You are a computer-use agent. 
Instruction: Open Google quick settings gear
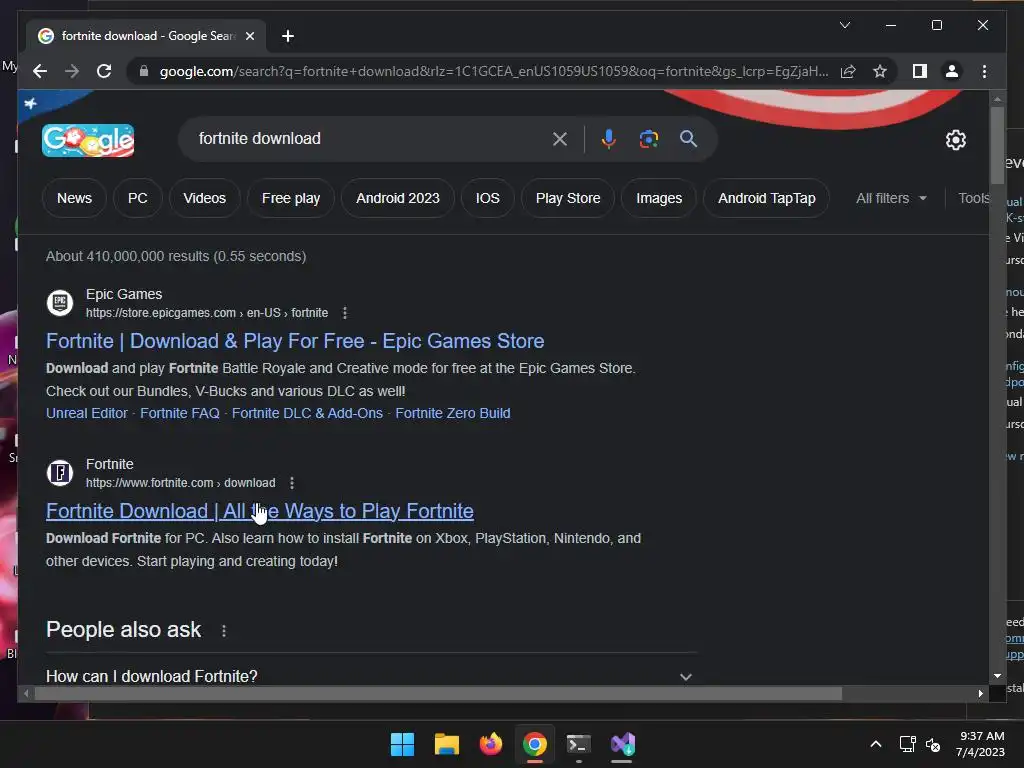click(x=955, y=140)
